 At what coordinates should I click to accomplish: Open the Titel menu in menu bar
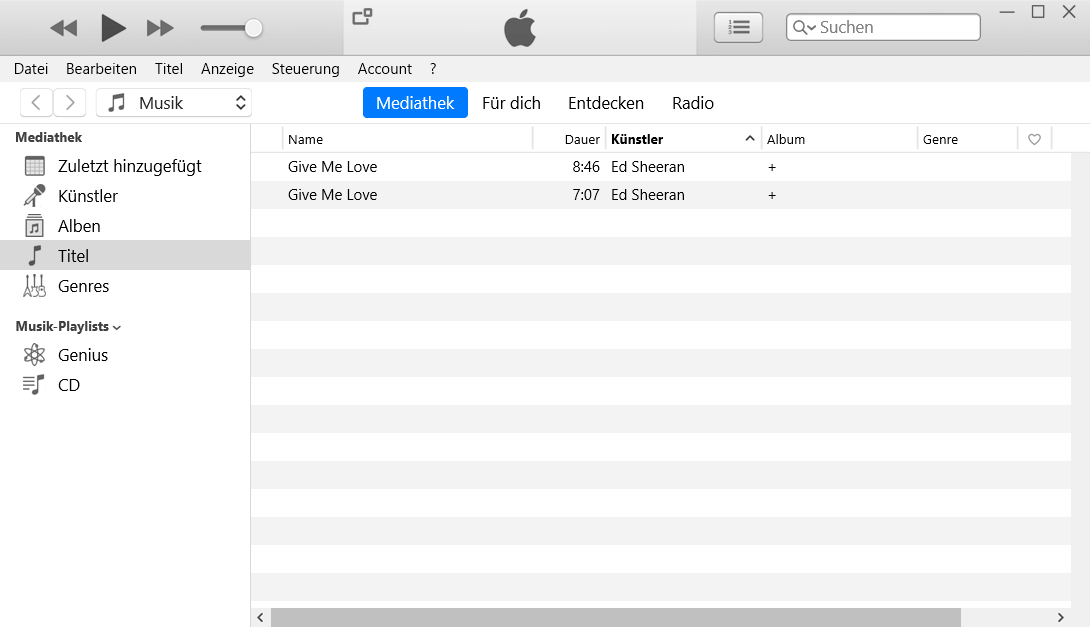point(169,69)
